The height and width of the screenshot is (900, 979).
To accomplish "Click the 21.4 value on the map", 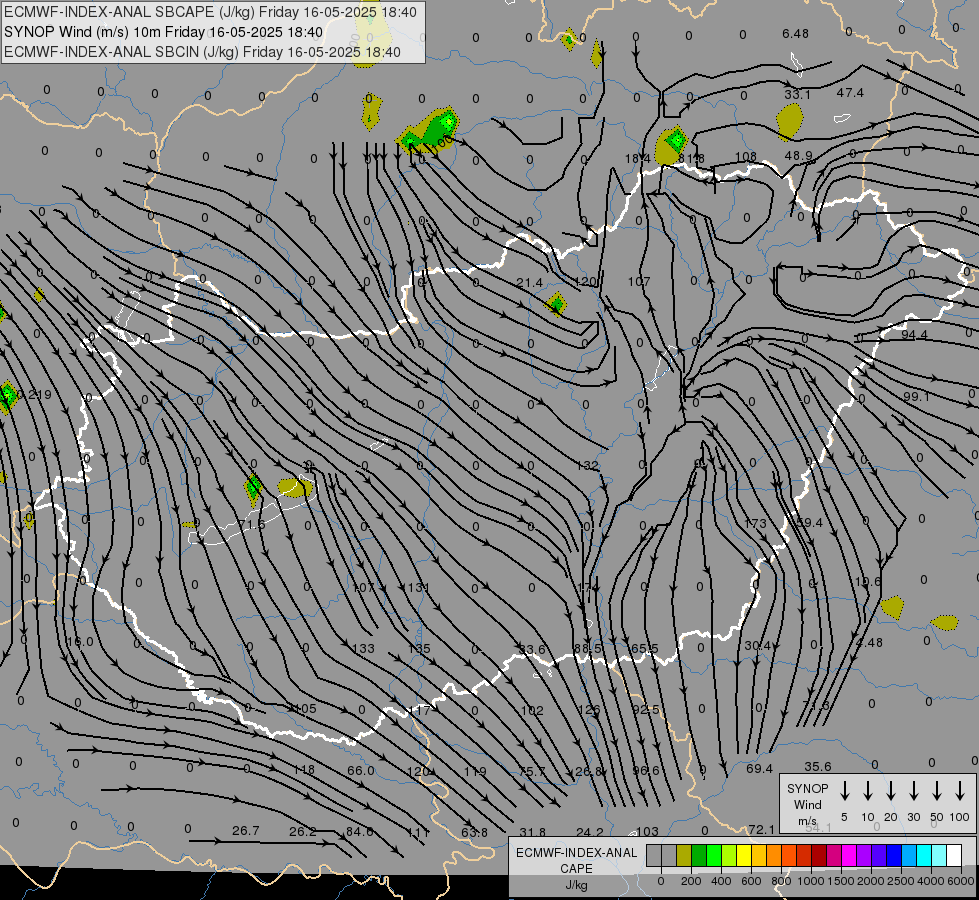I will [x=529, y=283].
